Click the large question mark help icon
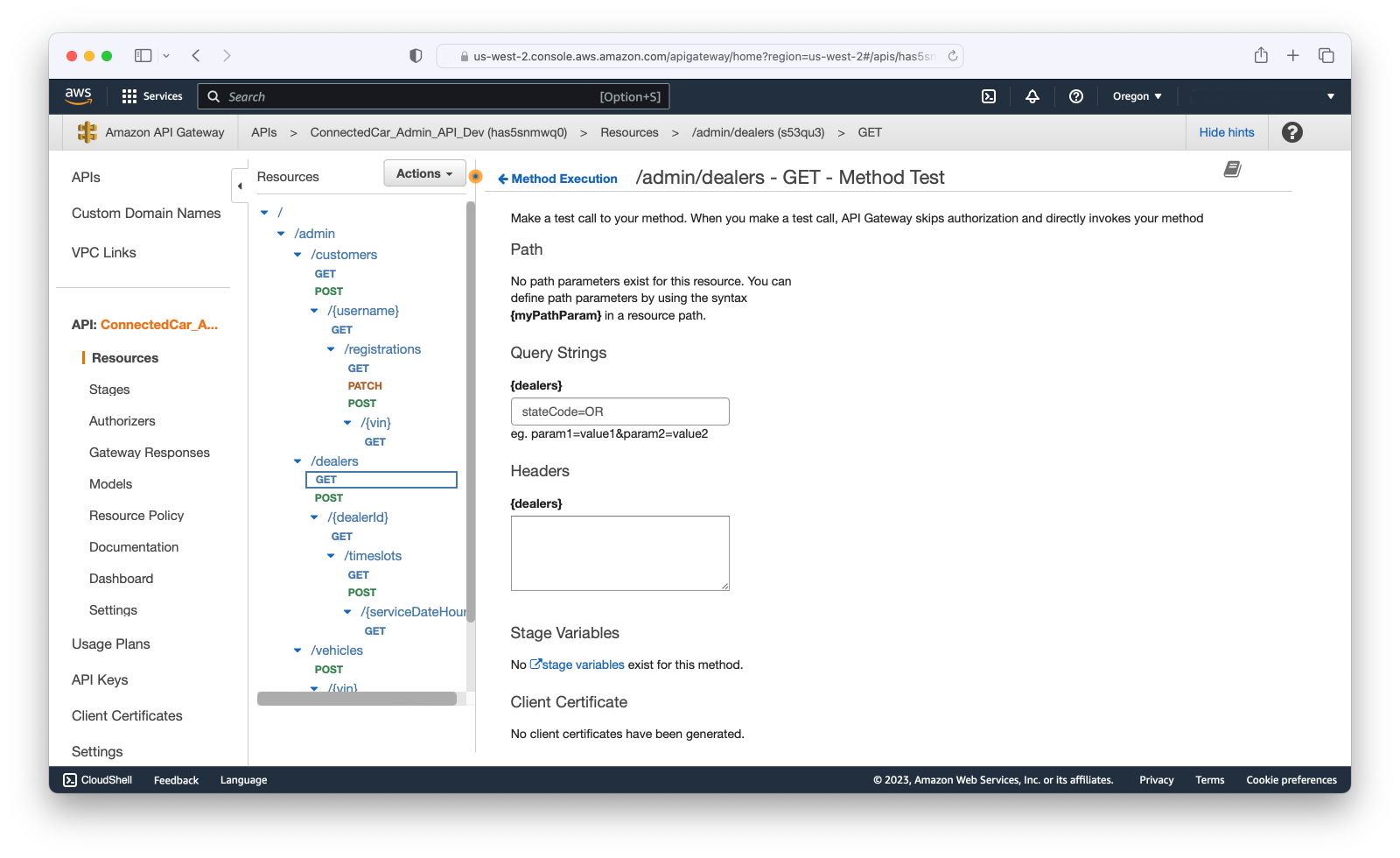The height and width of the screenshot is (858, 1400). (1291, 132)
